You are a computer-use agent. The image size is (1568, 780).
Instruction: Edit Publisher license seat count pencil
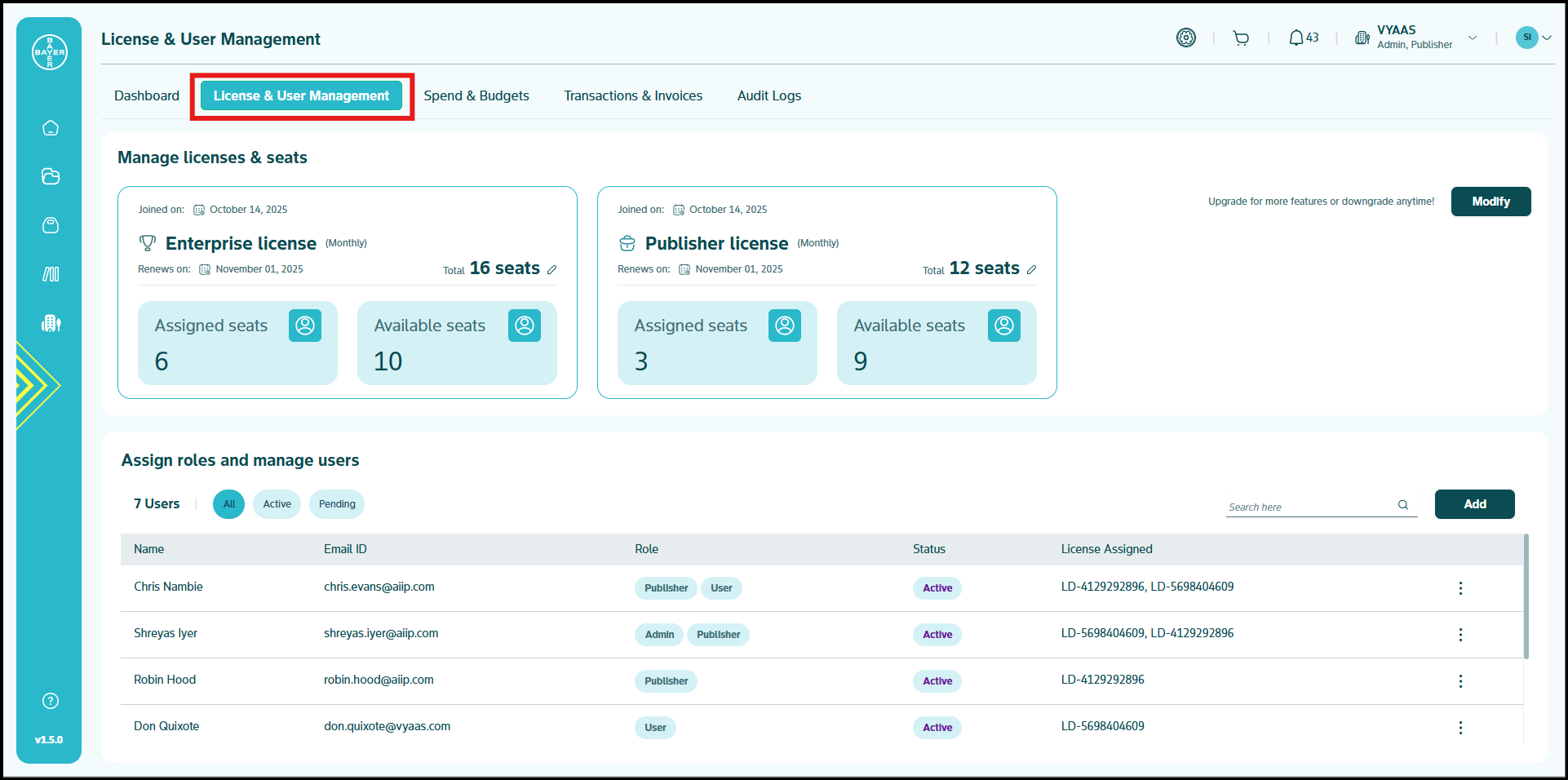tap(1032, 269)
